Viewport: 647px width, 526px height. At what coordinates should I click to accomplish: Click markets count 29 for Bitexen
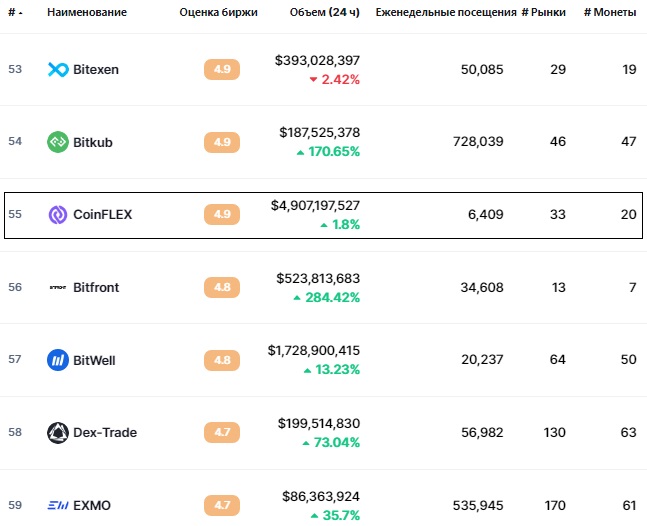click(x=558, y=69)
